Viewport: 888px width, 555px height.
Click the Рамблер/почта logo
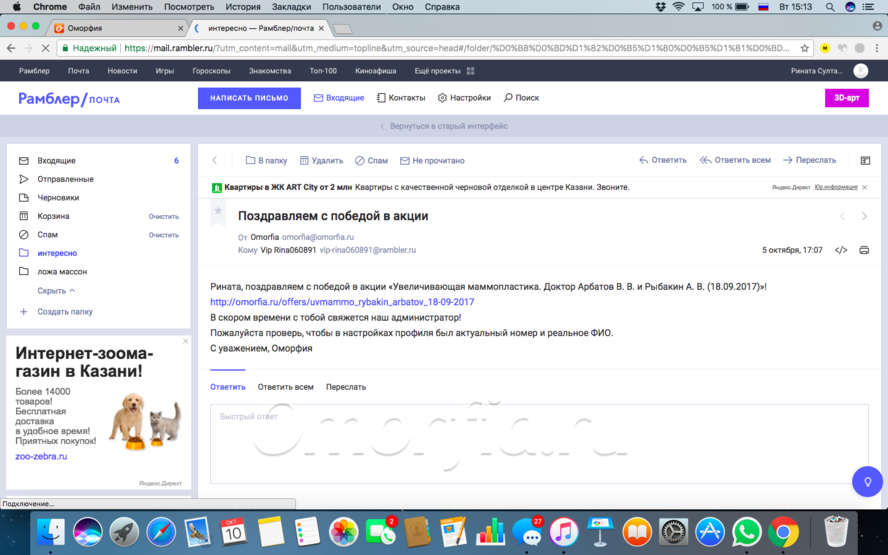[x=69, y=99]
